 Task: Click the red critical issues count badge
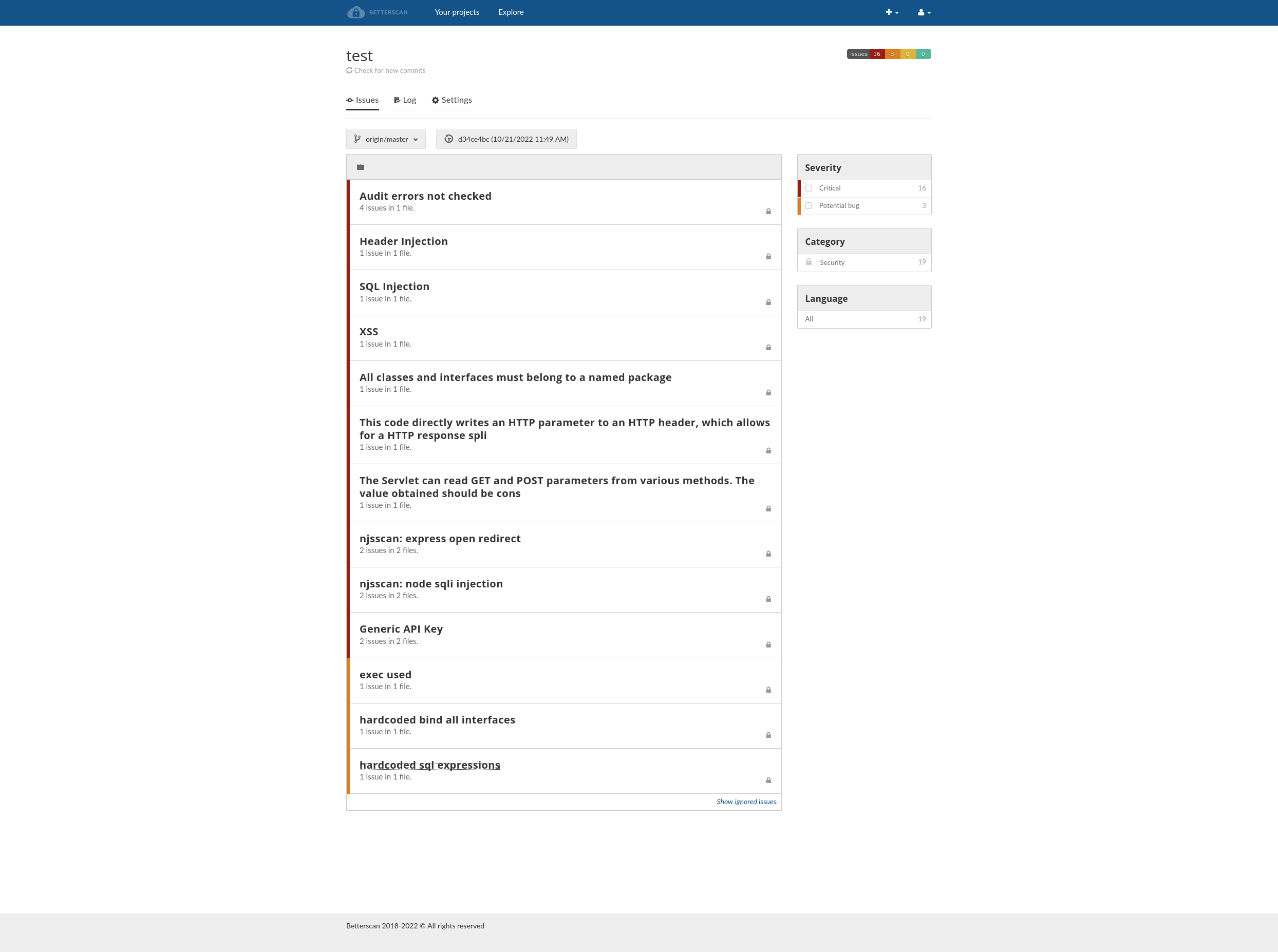pos(876,54)
